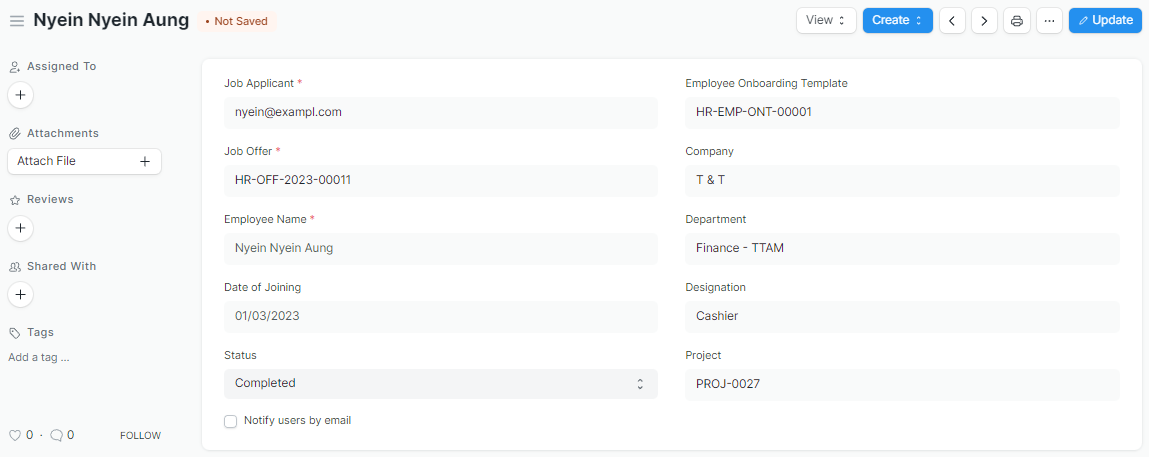Share the document with the Shared With plus
1149x457 pixels.
click(21, 294)
